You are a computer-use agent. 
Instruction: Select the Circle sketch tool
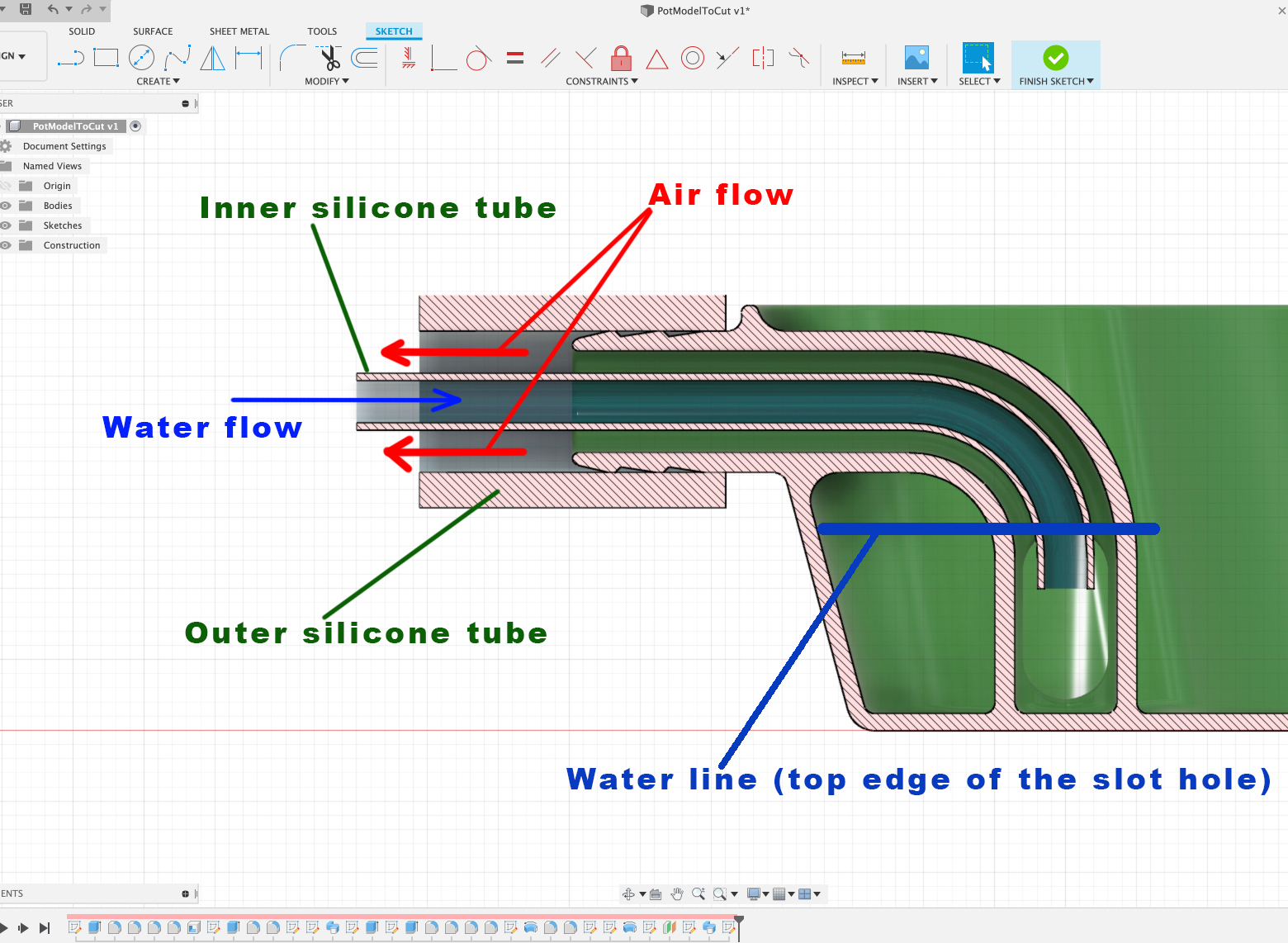pos(142,58)
